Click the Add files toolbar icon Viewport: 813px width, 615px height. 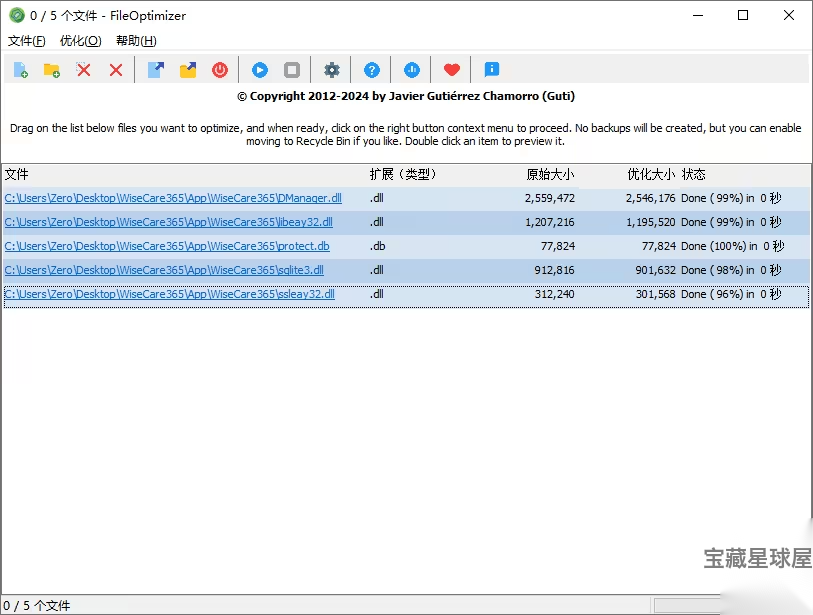[x=21, y=69]
